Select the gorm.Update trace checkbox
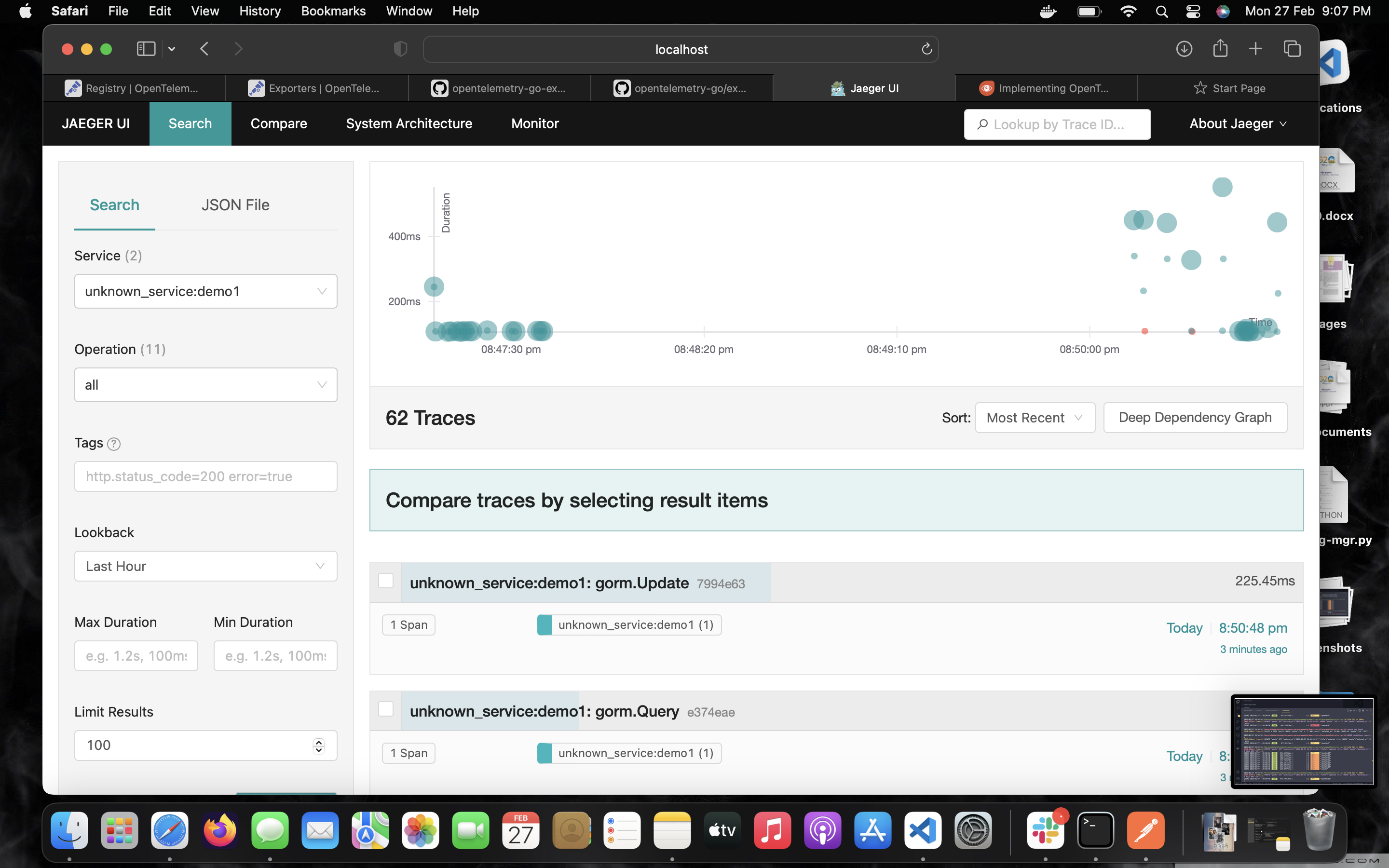Image resolution: width=1389 pixels, height=868 pixels. (x=386, y=581)
